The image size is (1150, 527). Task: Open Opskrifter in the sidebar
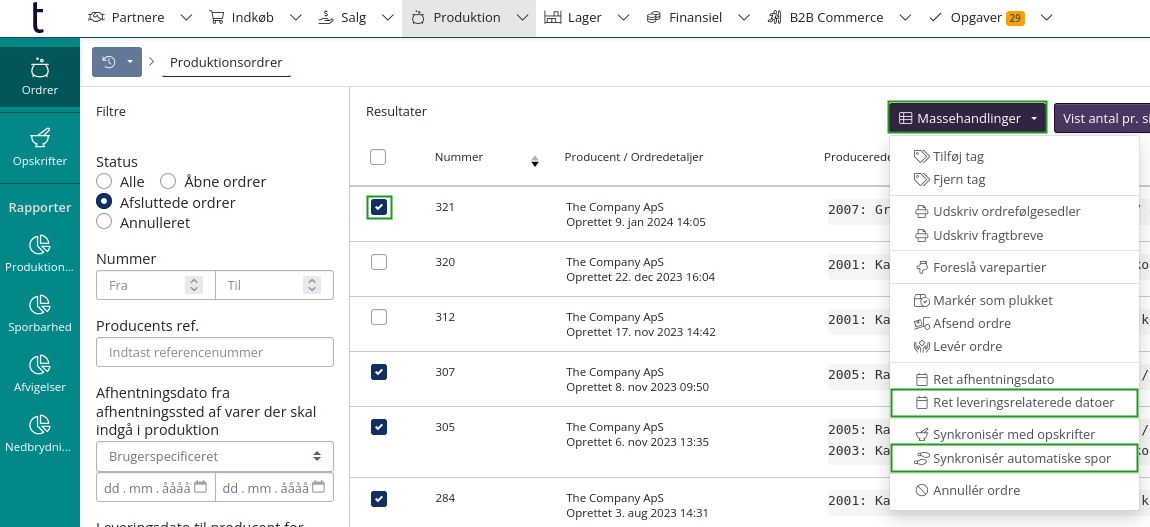click(39, 146)
